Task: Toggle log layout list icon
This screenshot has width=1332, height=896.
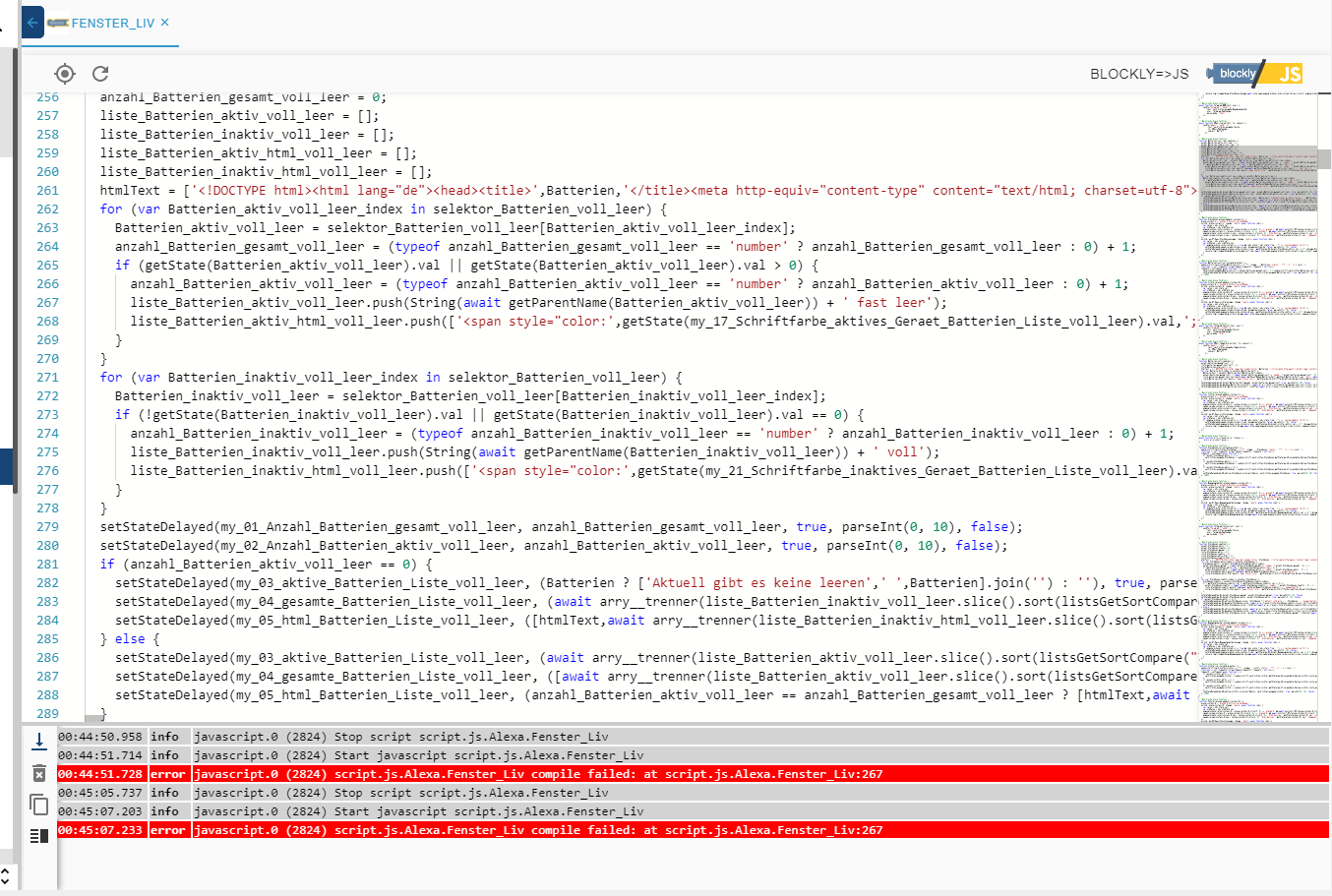Action: [39, 836]
